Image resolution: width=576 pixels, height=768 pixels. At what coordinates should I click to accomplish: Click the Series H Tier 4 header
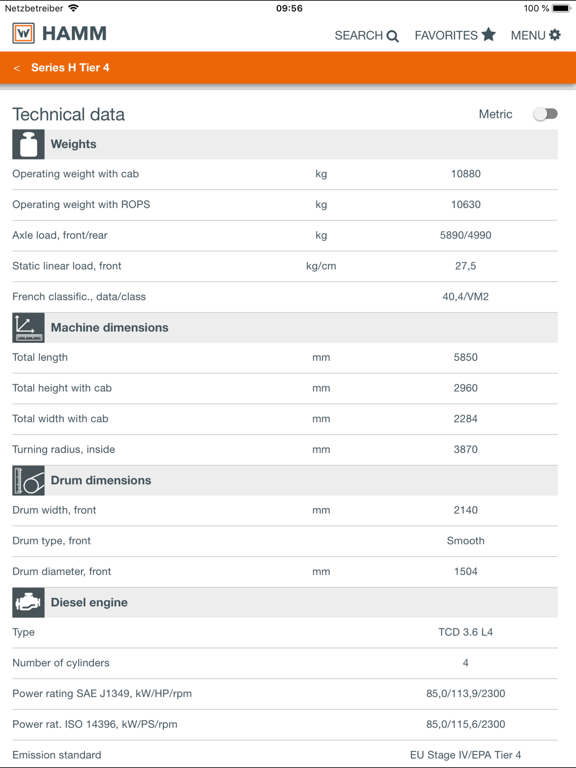click(70, 68)
